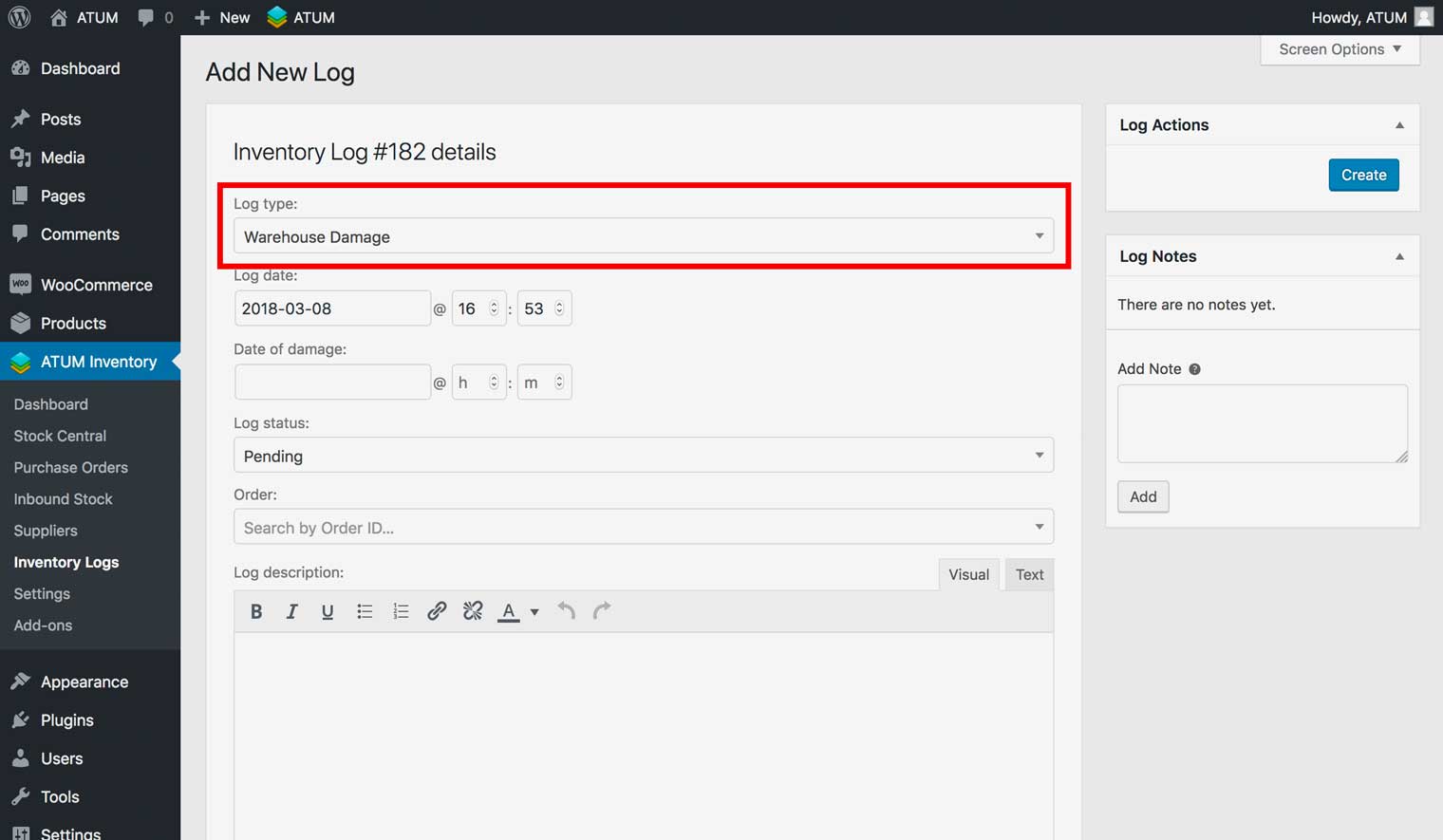This screenshot has height=840, width=1443.
Task: Switch to the Text editor tab
Action: tap(1029, 574)
